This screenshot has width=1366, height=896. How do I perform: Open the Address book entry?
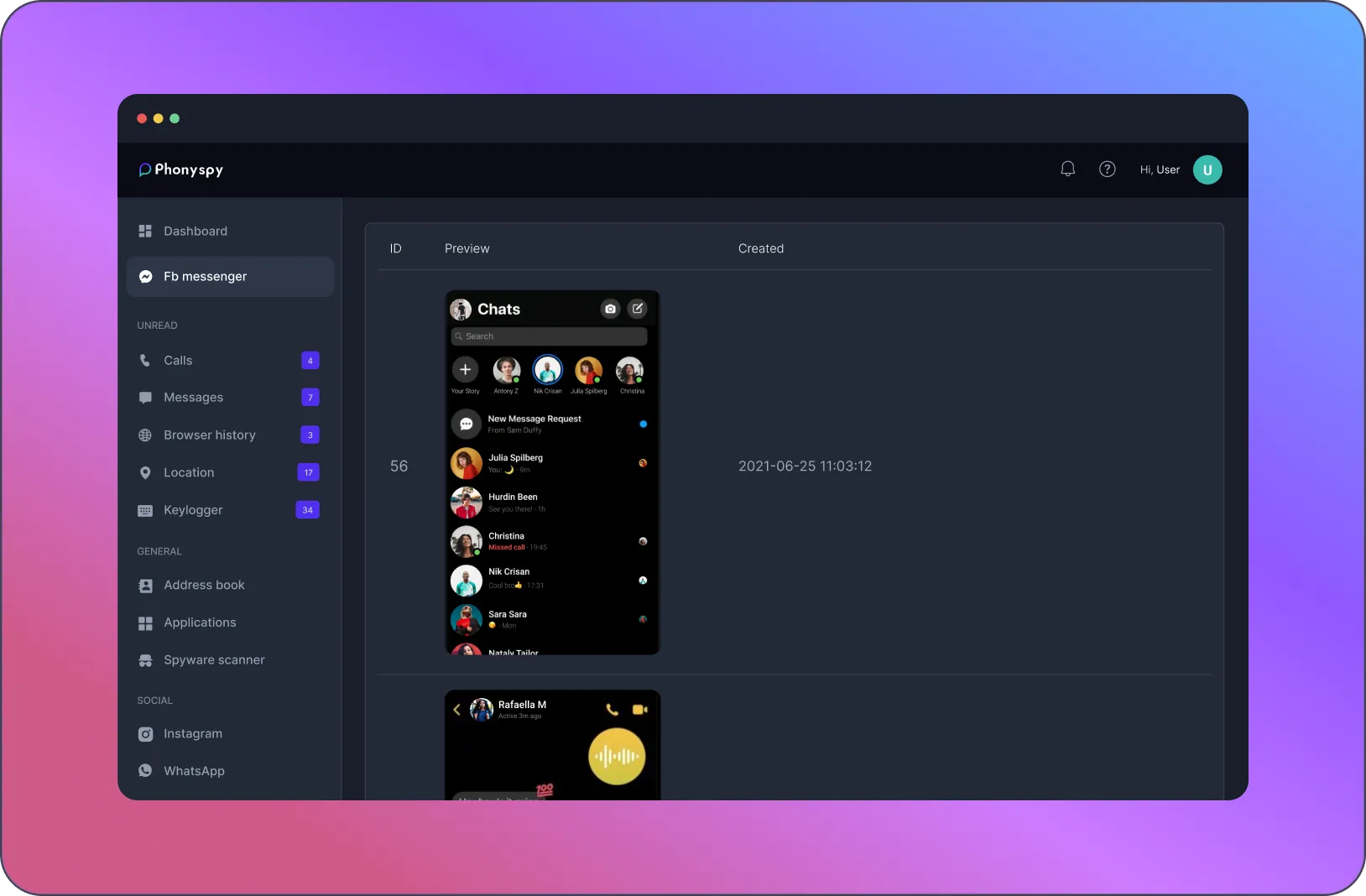click(x=204, y=586)
